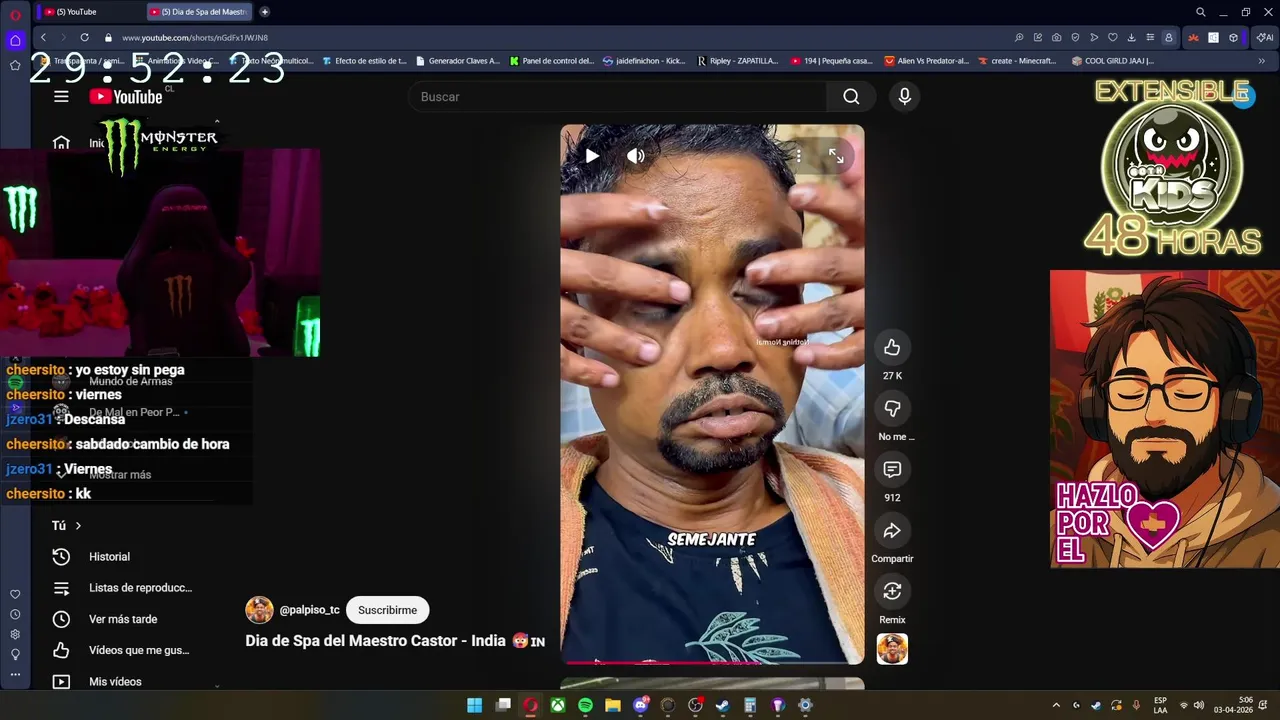Play the Shorts video

click(592, 156)
